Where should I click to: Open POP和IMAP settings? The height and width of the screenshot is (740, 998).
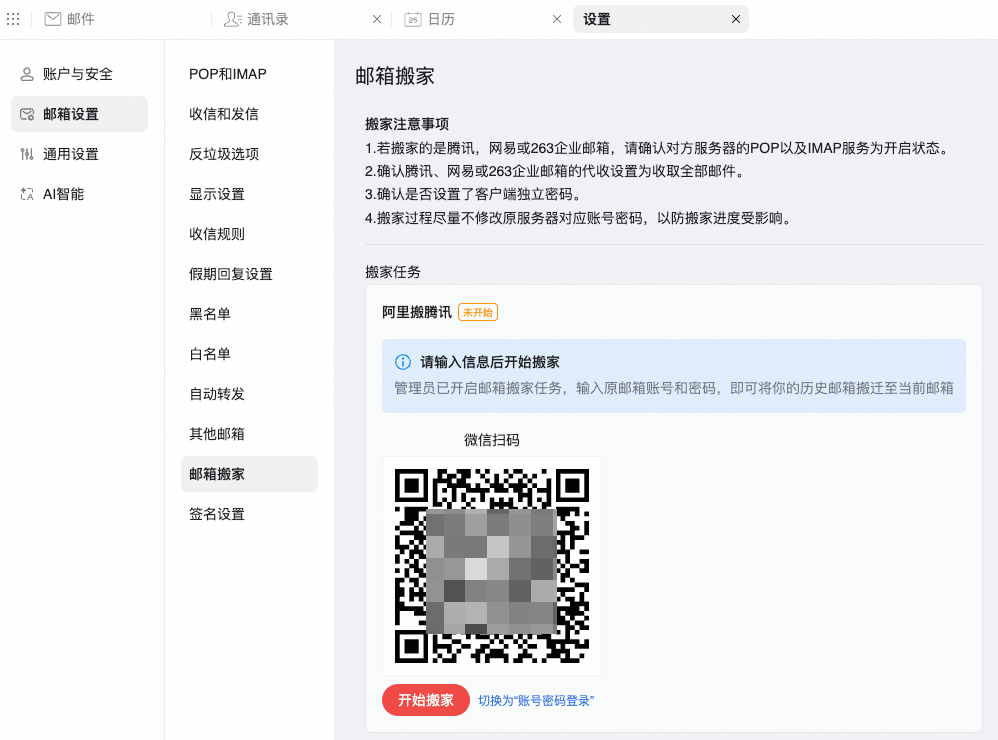point(228,74)
